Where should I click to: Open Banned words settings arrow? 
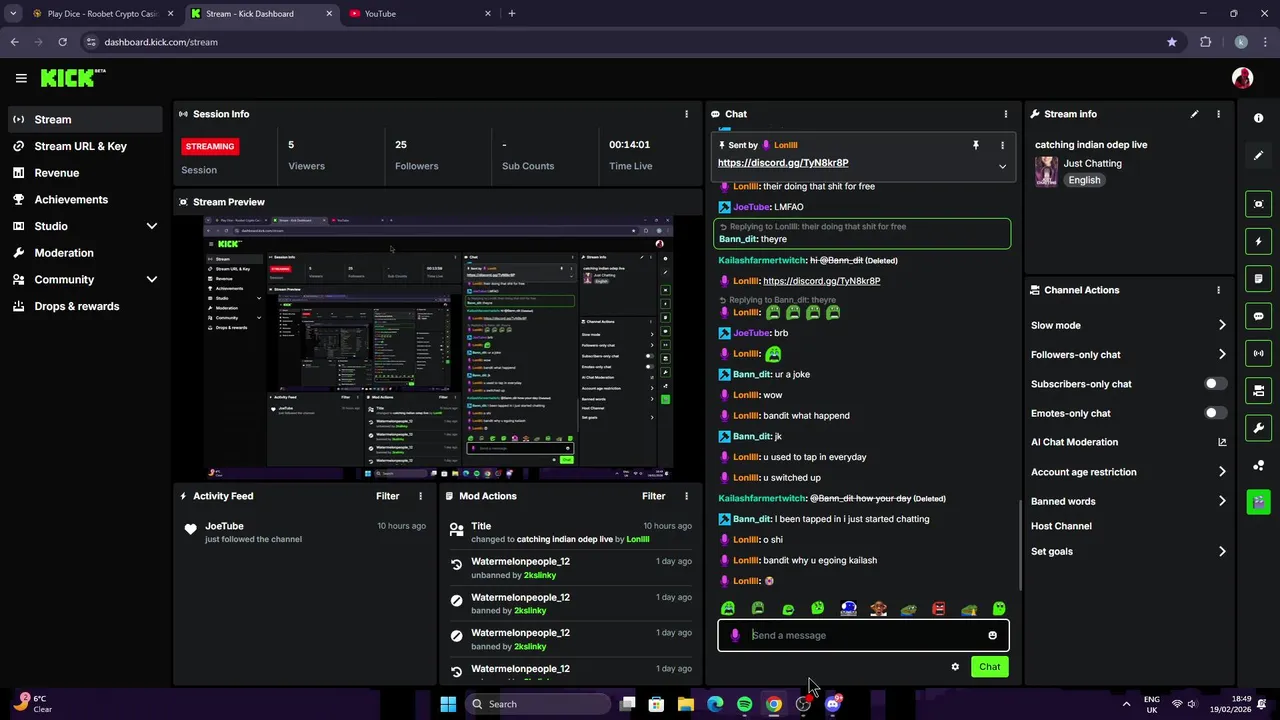(1222, 501)
